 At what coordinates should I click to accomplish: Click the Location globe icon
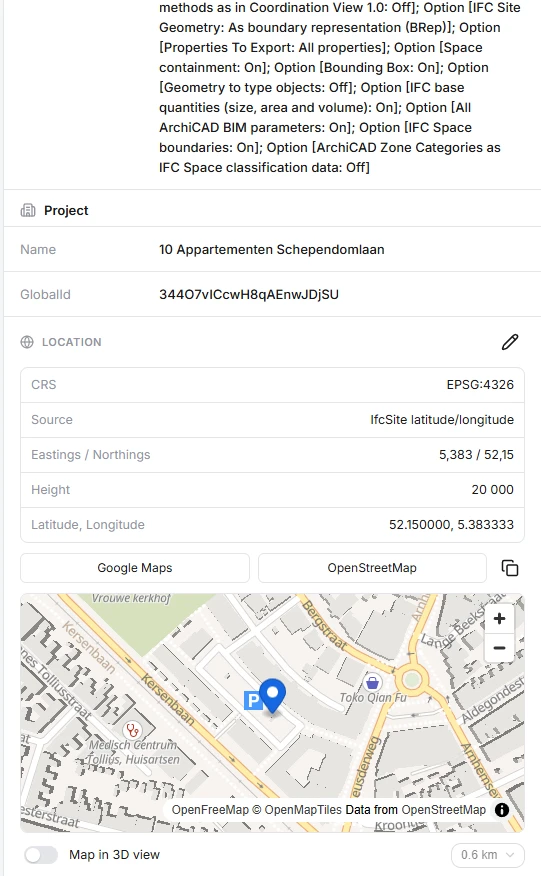click(27, 342)
